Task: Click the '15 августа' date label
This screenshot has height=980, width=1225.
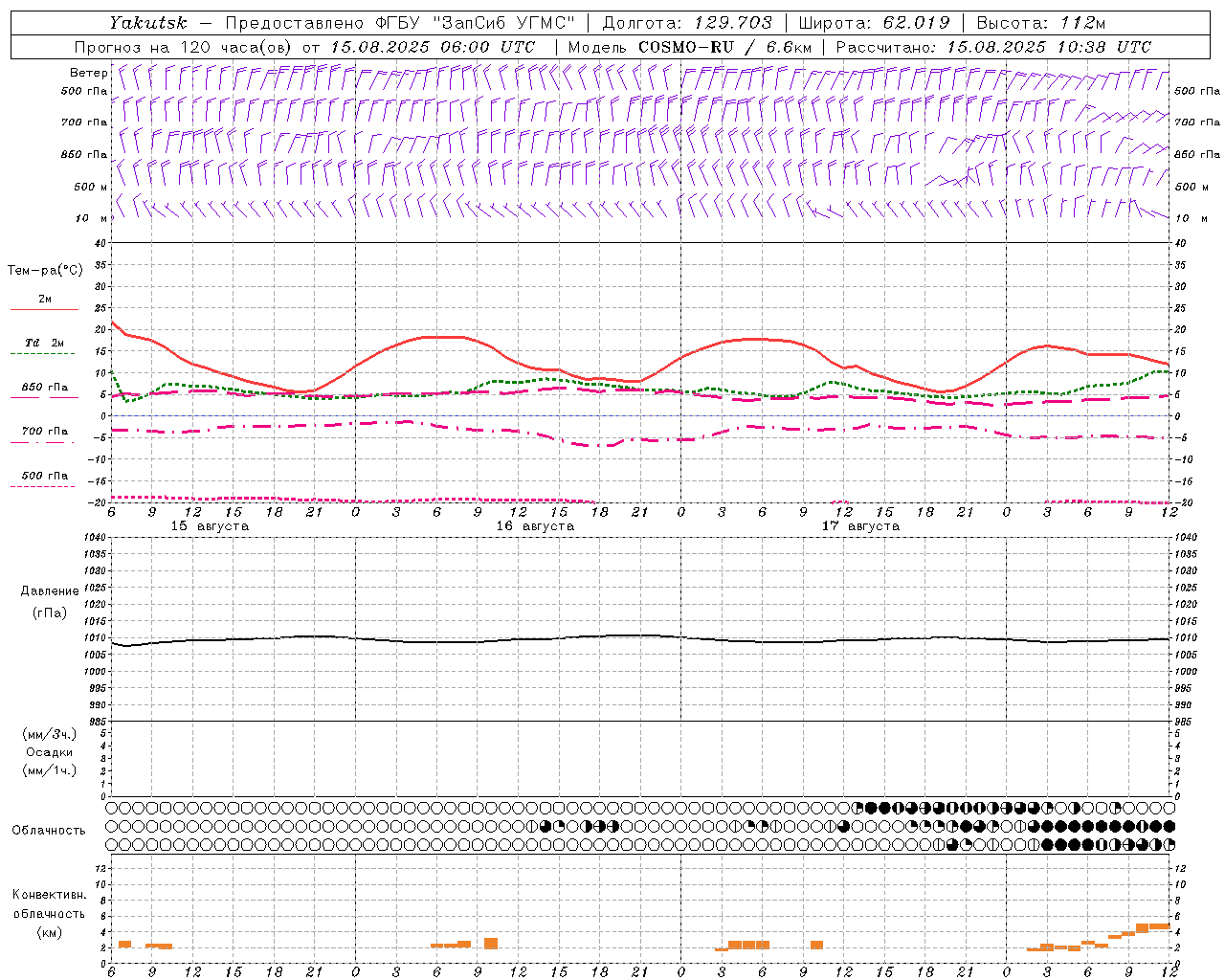Action: pos(210,526)
